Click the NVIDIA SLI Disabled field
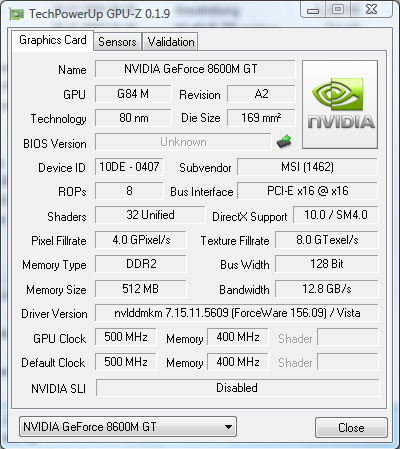Viewport: 400px width, 449px height. pos(238,388)
